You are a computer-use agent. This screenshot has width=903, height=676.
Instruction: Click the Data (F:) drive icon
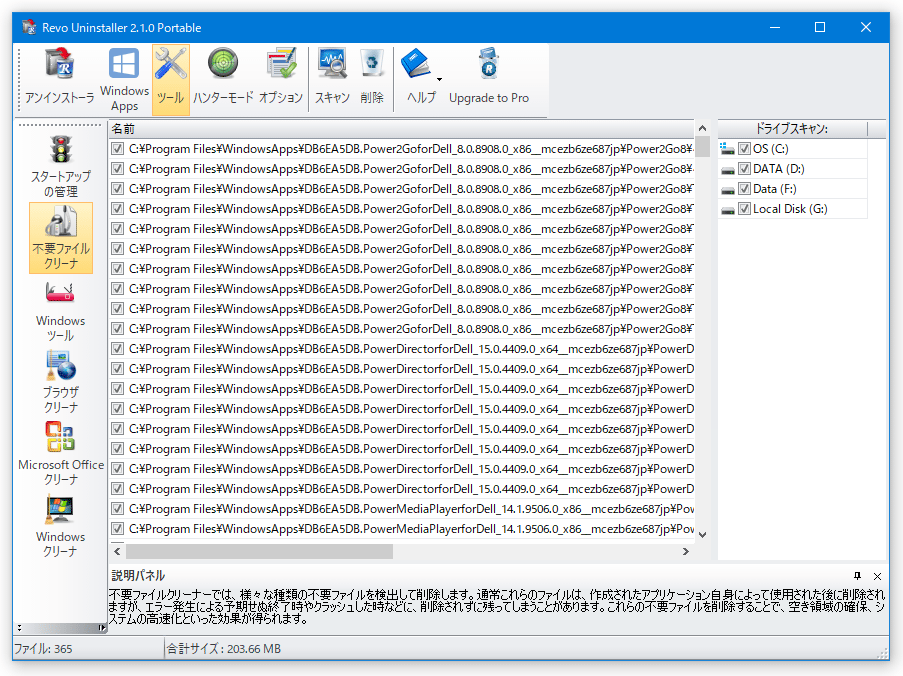tap(728, 190)
